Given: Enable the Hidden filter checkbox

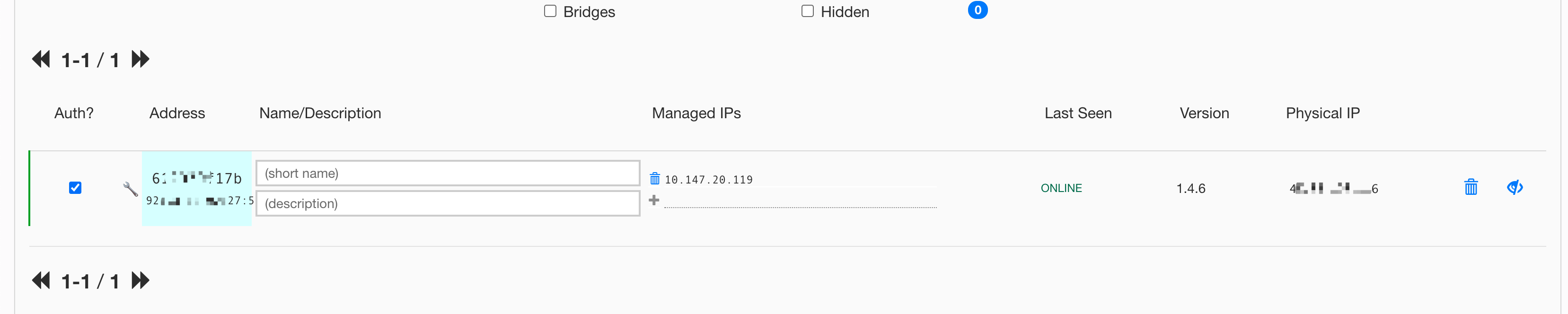Looking at the screenshot, I should (x=807, y=11).
